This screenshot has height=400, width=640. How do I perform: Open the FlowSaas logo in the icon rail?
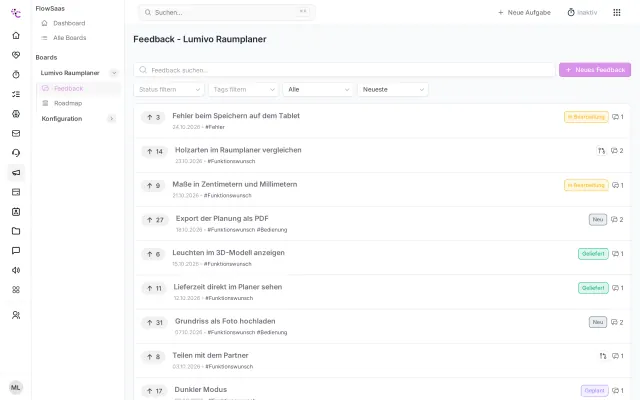(16, 13)
